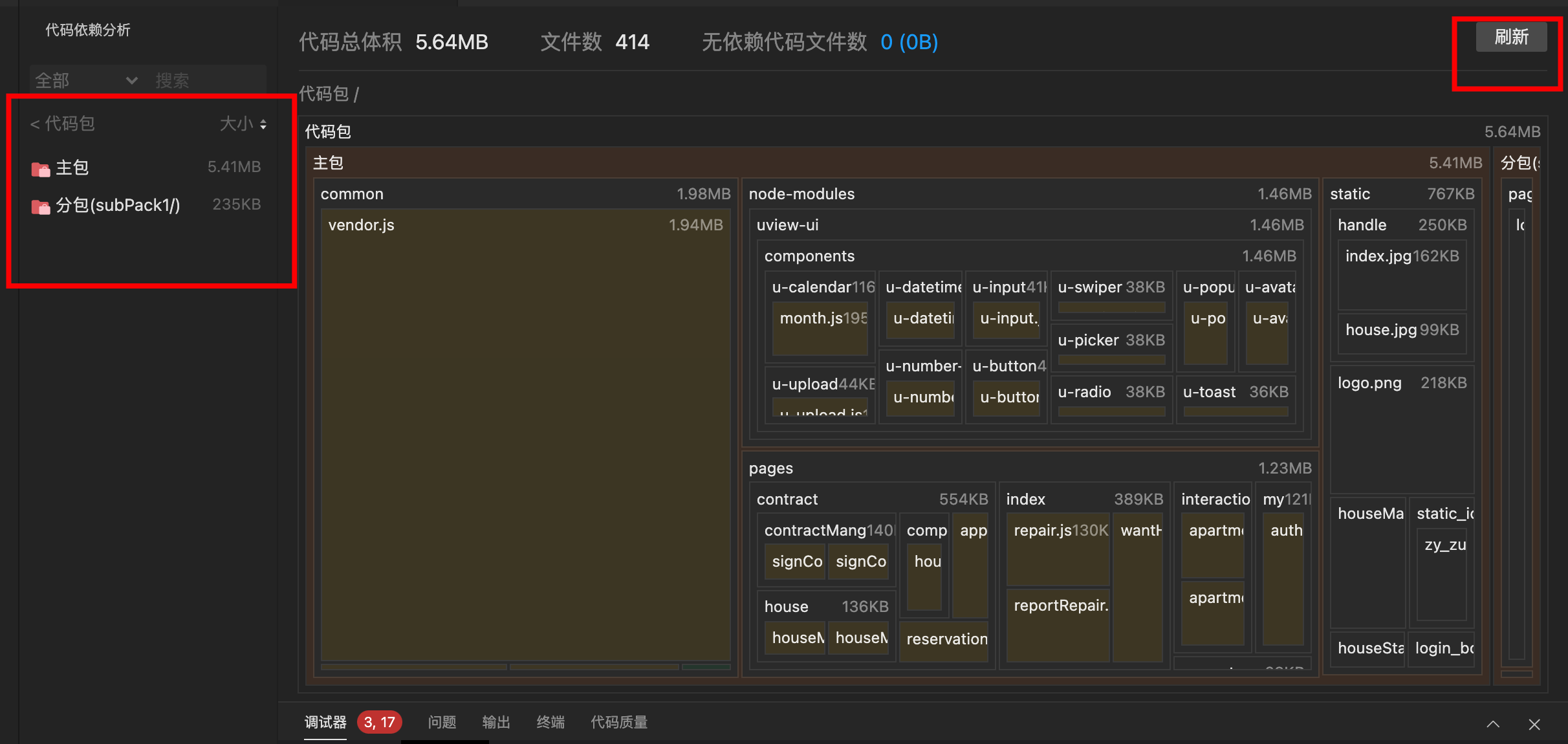Open the index 389KB treemap header
This screenshot has width=1568, height=744.
coord(1084,499)
